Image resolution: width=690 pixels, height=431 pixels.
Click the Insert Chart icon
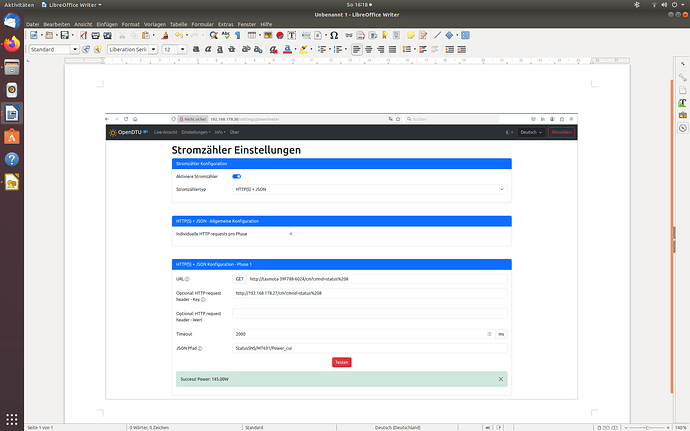point(279,35)
